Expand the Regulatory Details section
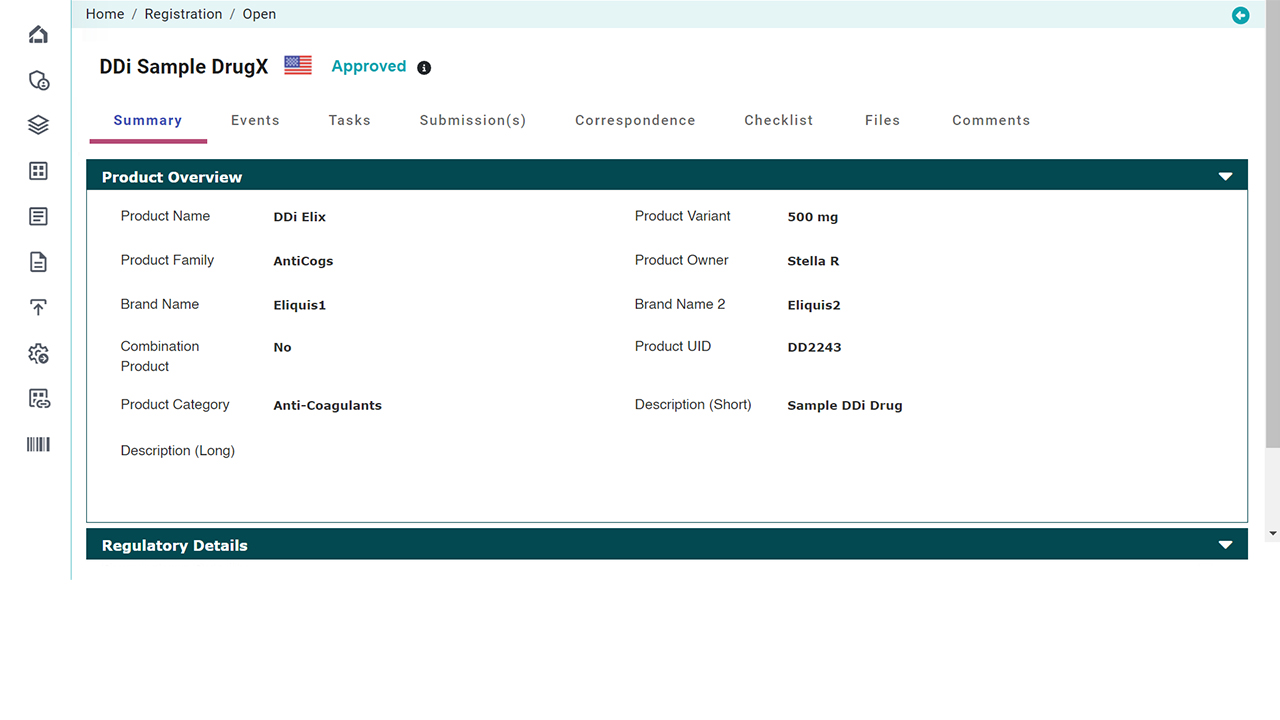The height and width of the screenshot is (720, 1280). (x=1225, y=545)
